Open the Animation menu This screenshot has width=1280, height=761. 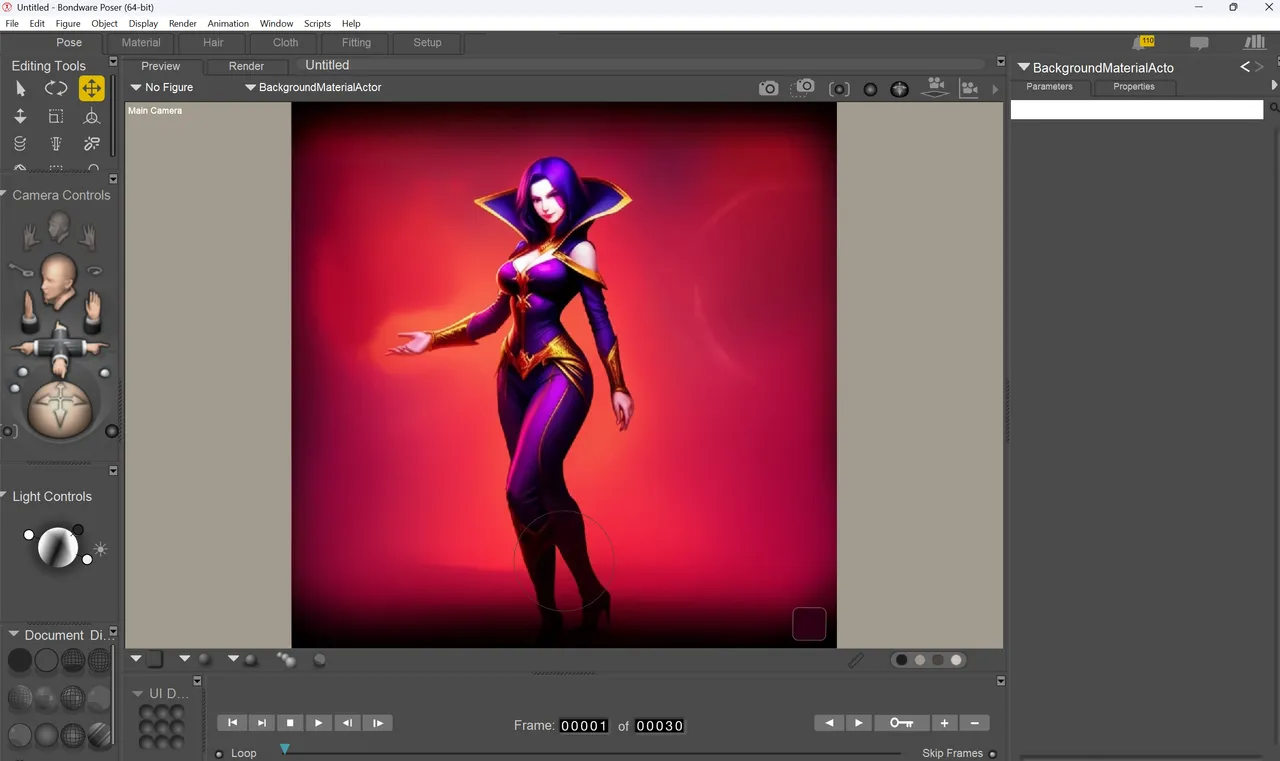click(x=228, y=23)
